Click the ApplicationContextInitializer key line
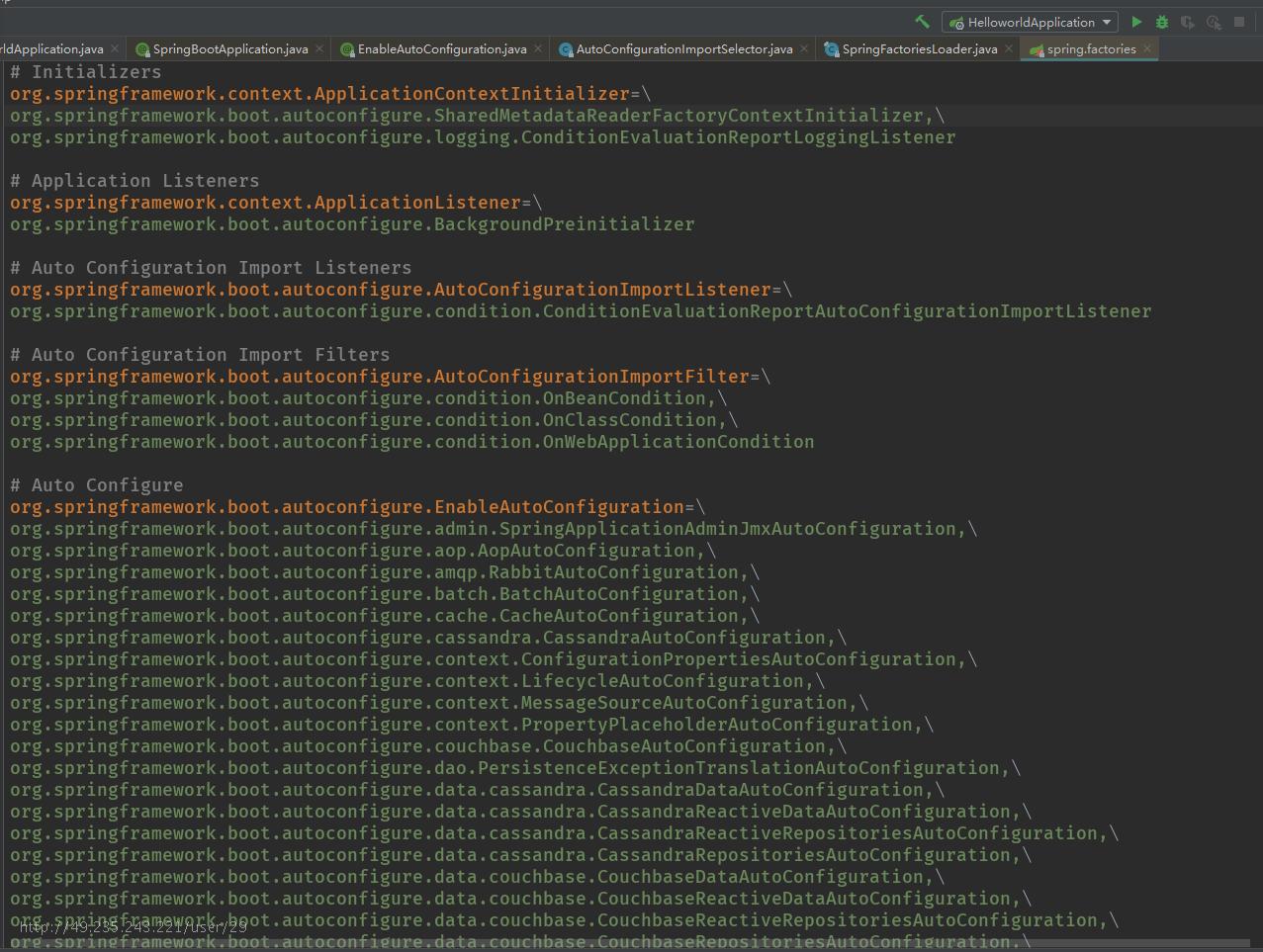The height and width of the screenshot is (952, 1263). (x=330, y=94)
